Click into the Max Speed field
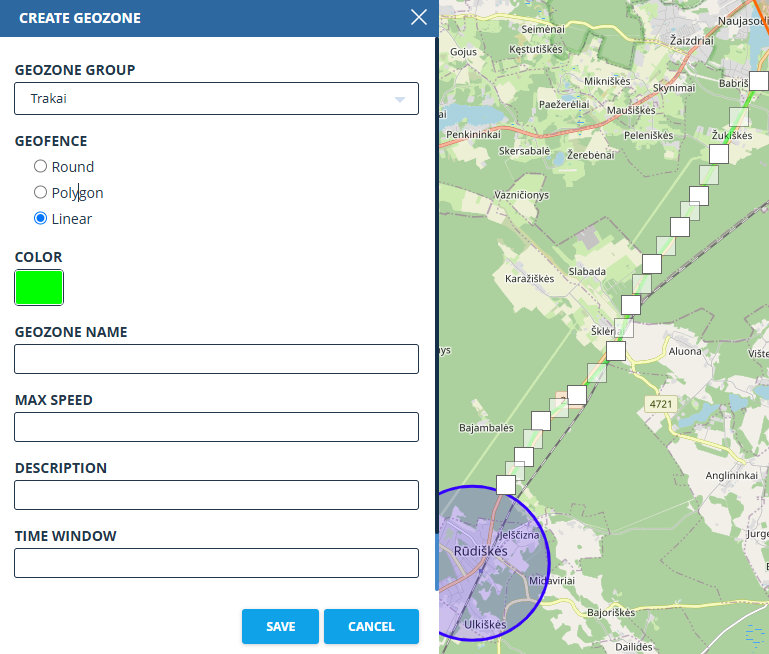The width and height of the screenshot is (769, 654). 216,427
